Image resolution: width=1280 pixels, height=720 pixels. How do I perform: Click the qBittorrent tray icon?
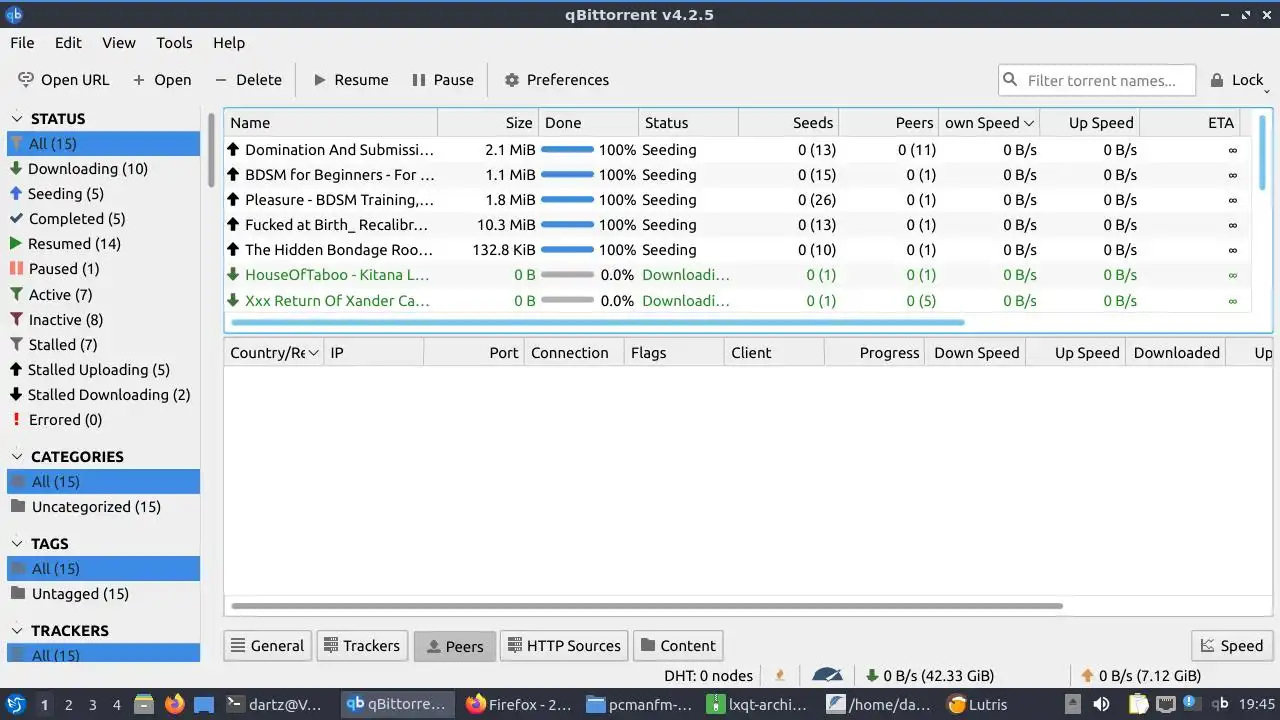tap(1220, 704)
